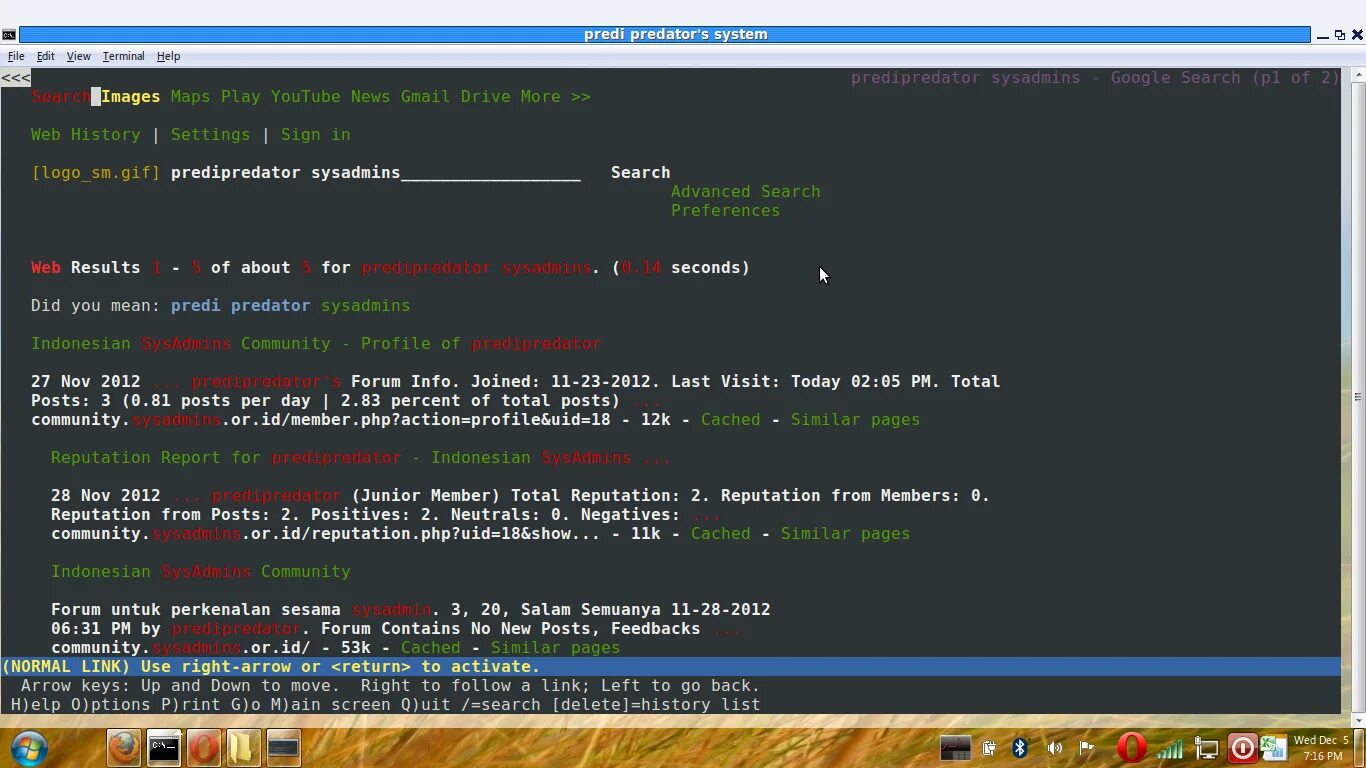Open Cached link for the 11k result
Image resolution: width=1366 pixels, height=768 pixels.
point(720,534)
